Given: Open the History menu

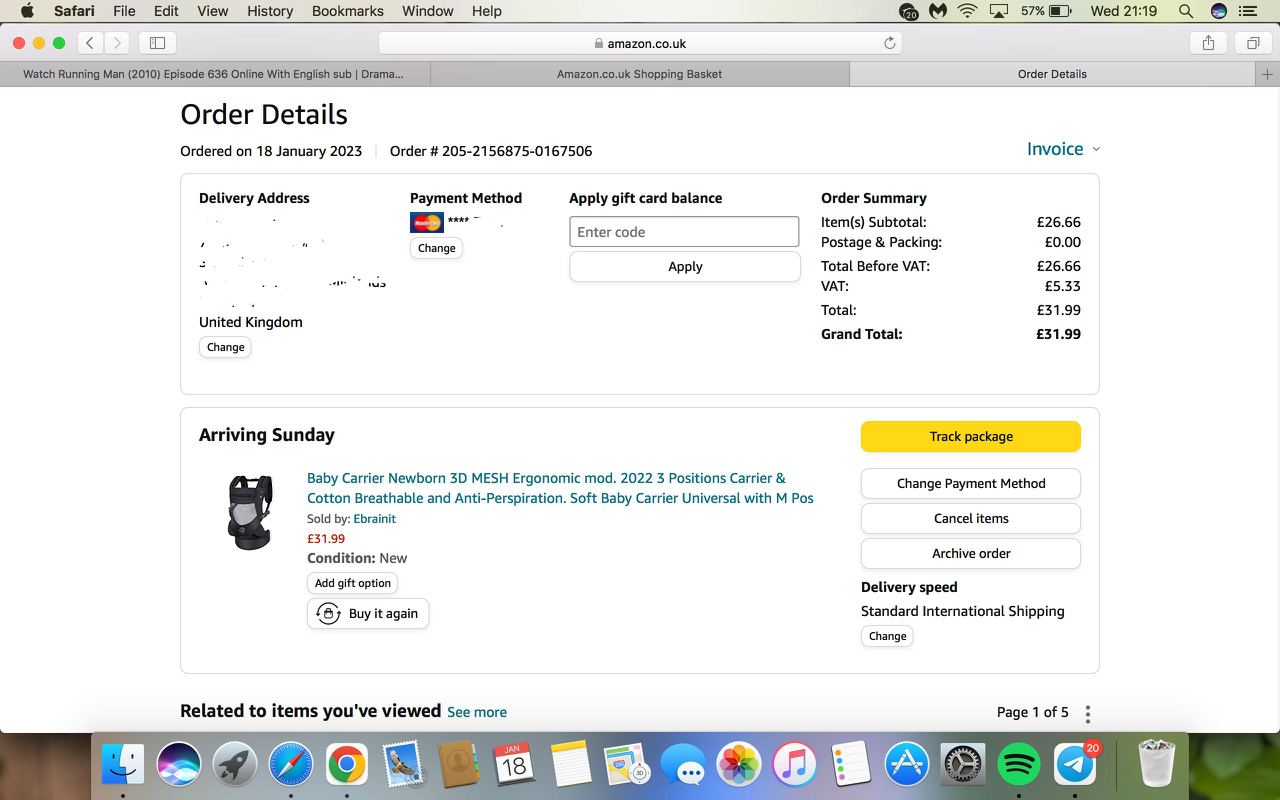Looking at the screenshot, I should [269, 11].
